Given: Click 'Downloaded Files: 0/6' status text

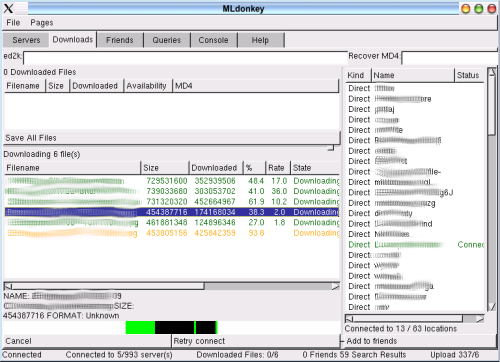Looking at the screenshot, I should point(237,355).
